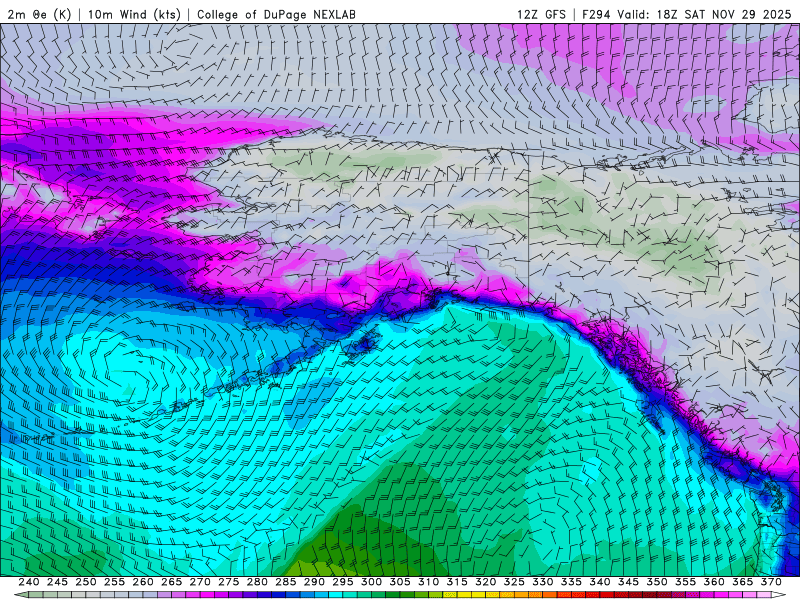Image resolution: width=800 pixels, height=600 pixels.
Task: Click the 'F294' forecast hour text
Action: pyautogui.click(x=596, y=14)
